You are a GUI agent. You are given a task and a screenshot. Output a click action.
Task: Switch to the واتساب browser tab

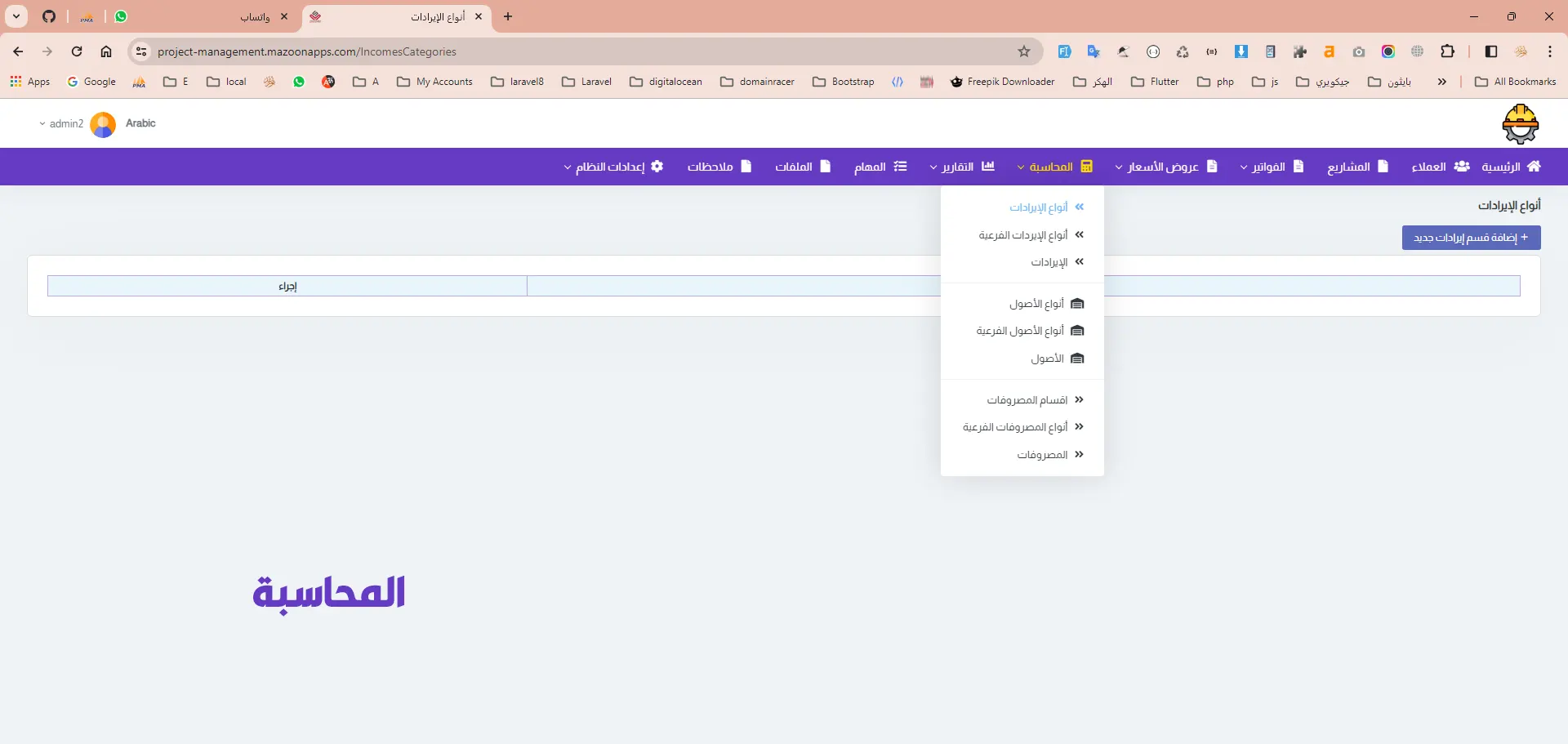pos(255,16)
